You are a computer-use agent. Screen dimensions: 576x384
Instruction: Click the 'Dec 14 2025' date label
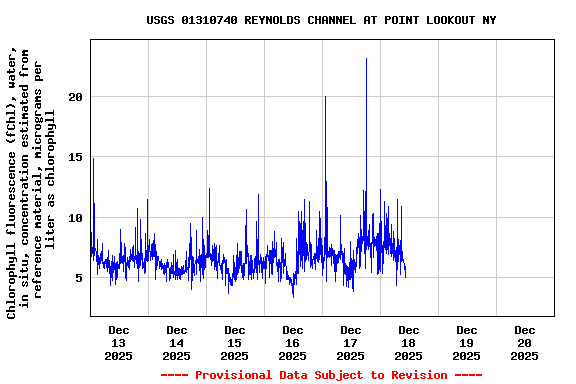pyautogui.click(x=176, y=343)
